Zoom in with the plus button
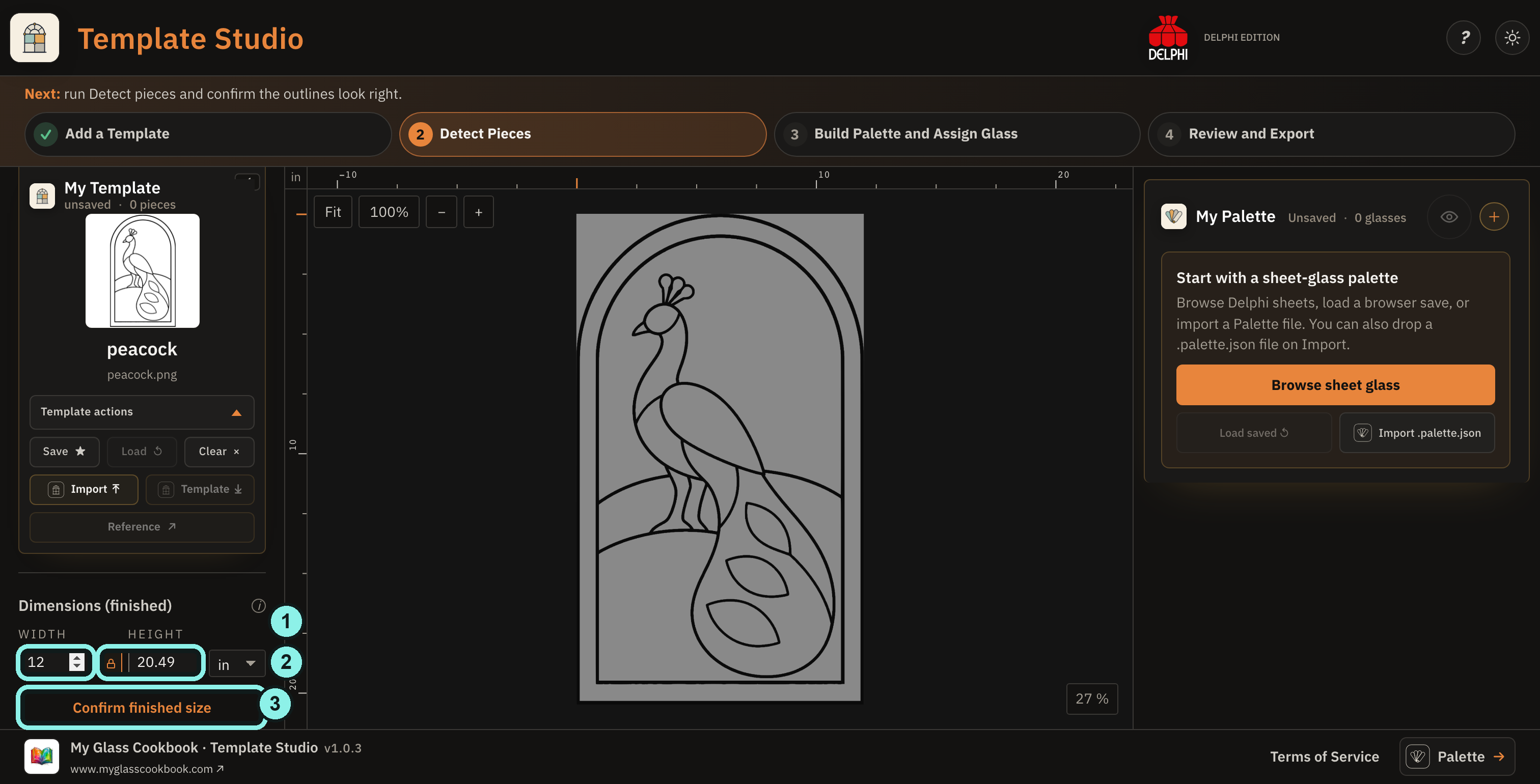The height and width of the screenshot is (784, 1540). [478, 212]
